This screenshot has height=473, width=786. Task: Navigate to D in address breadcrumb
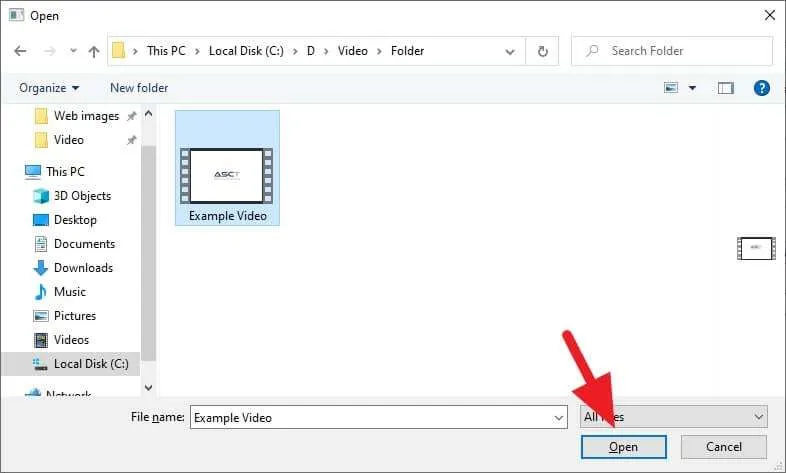pyautogui.click(x=311, y=51)
